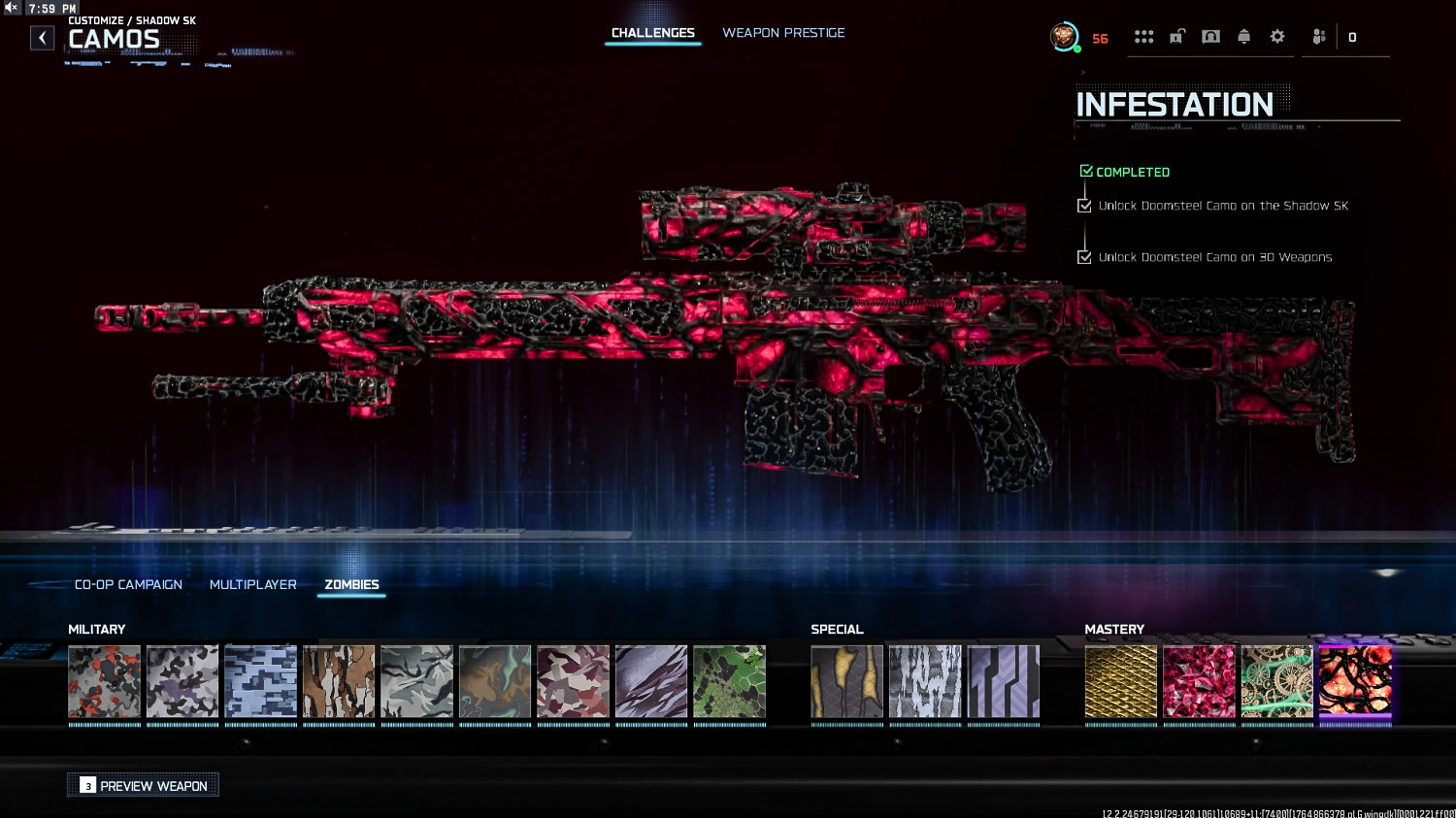Image resolution: width=1456 pixels, height=818 pixels.
Task: Switch to the Weapon Prestige tab
Action: pyautogui.click(x=783, y=32)
